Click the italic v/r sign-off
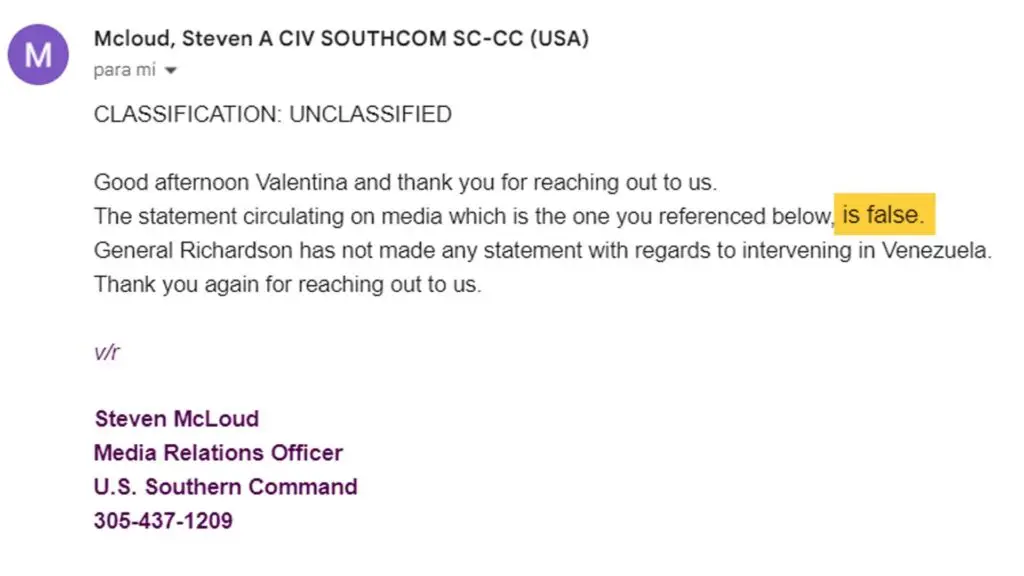 click(x=107, y=353)
